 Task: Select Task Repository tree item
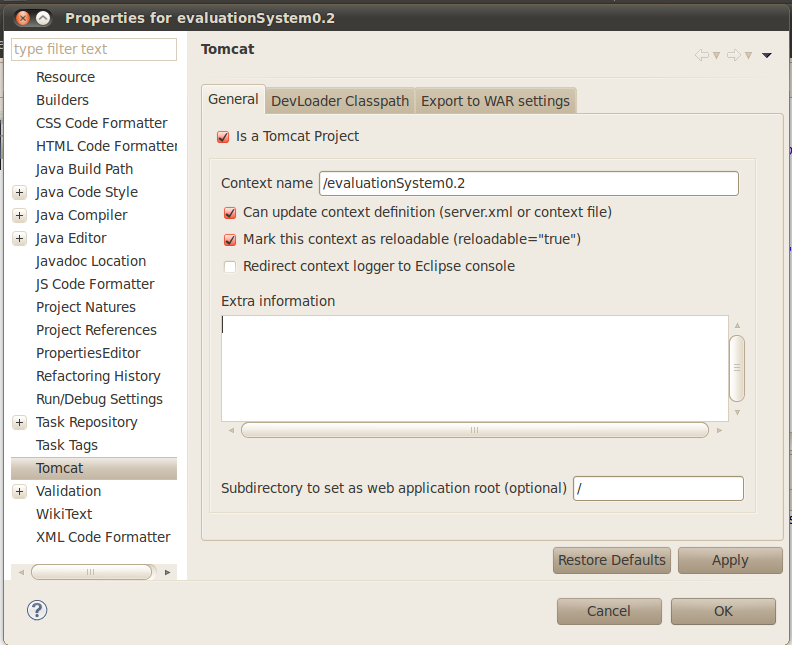87,422
